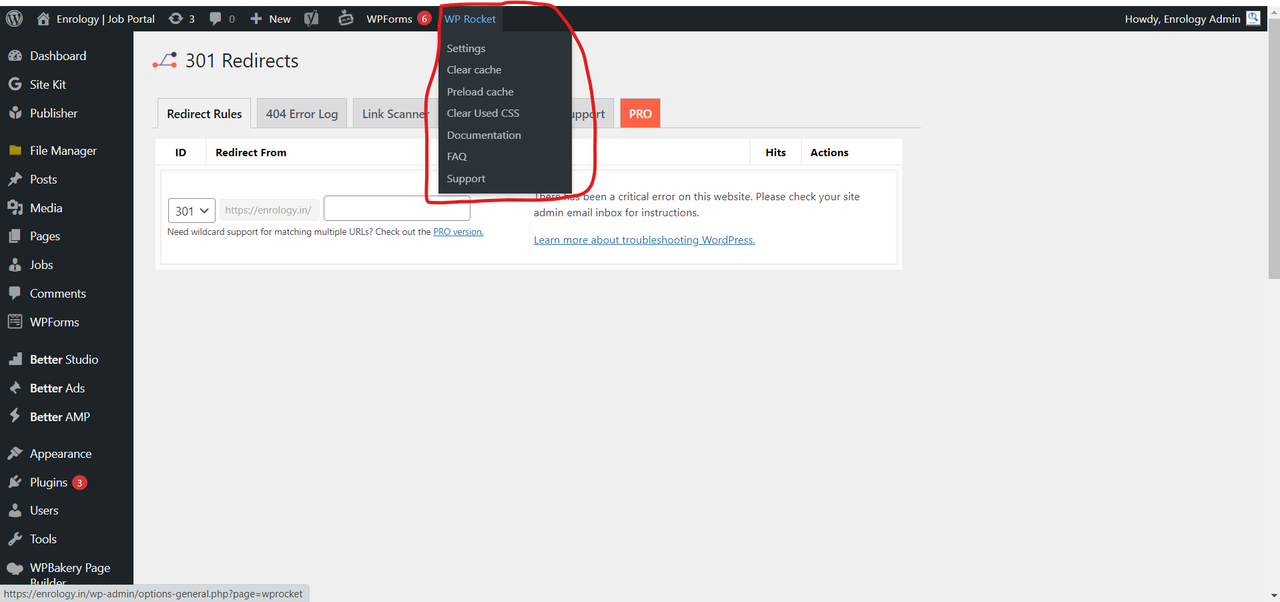Open the Yoast SEO icon in admin bar
The width and height of the screenshot is (1280, 602).
click(x=312, y=18)
